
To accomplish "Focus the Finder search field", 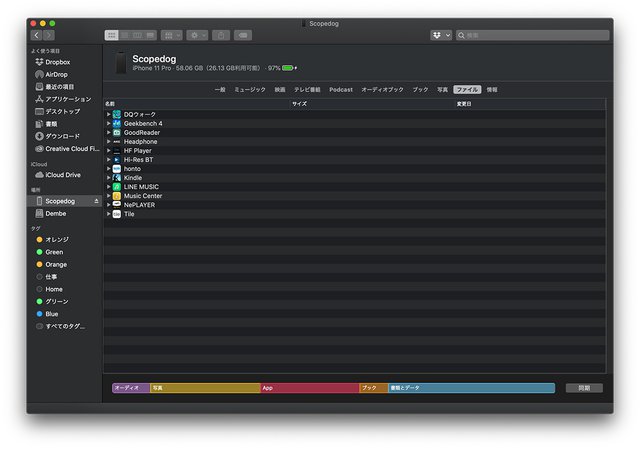I will coord(532,36).
